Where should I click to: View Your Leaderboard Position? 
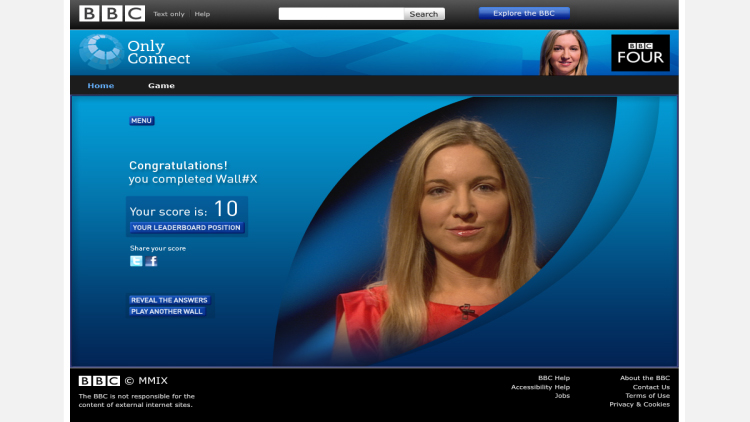pyautogui.click(x=187, y=228)
